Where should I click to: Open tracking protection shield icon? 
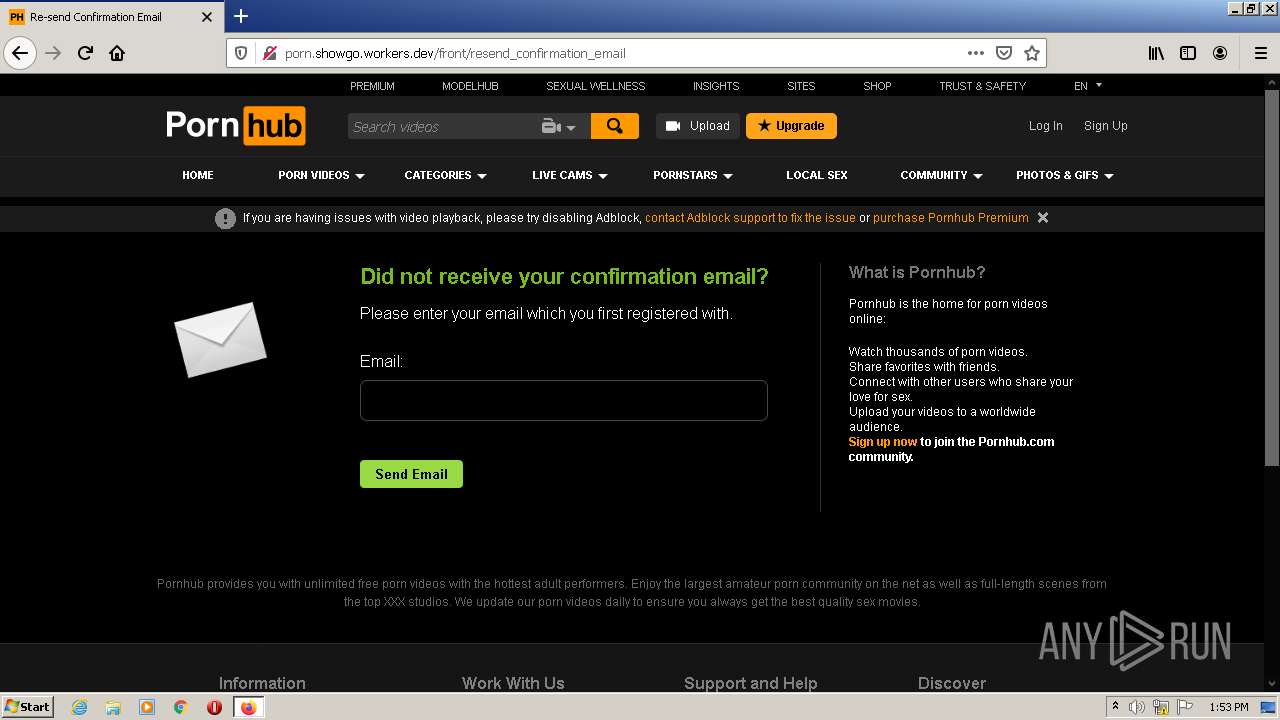coord(241,53)
